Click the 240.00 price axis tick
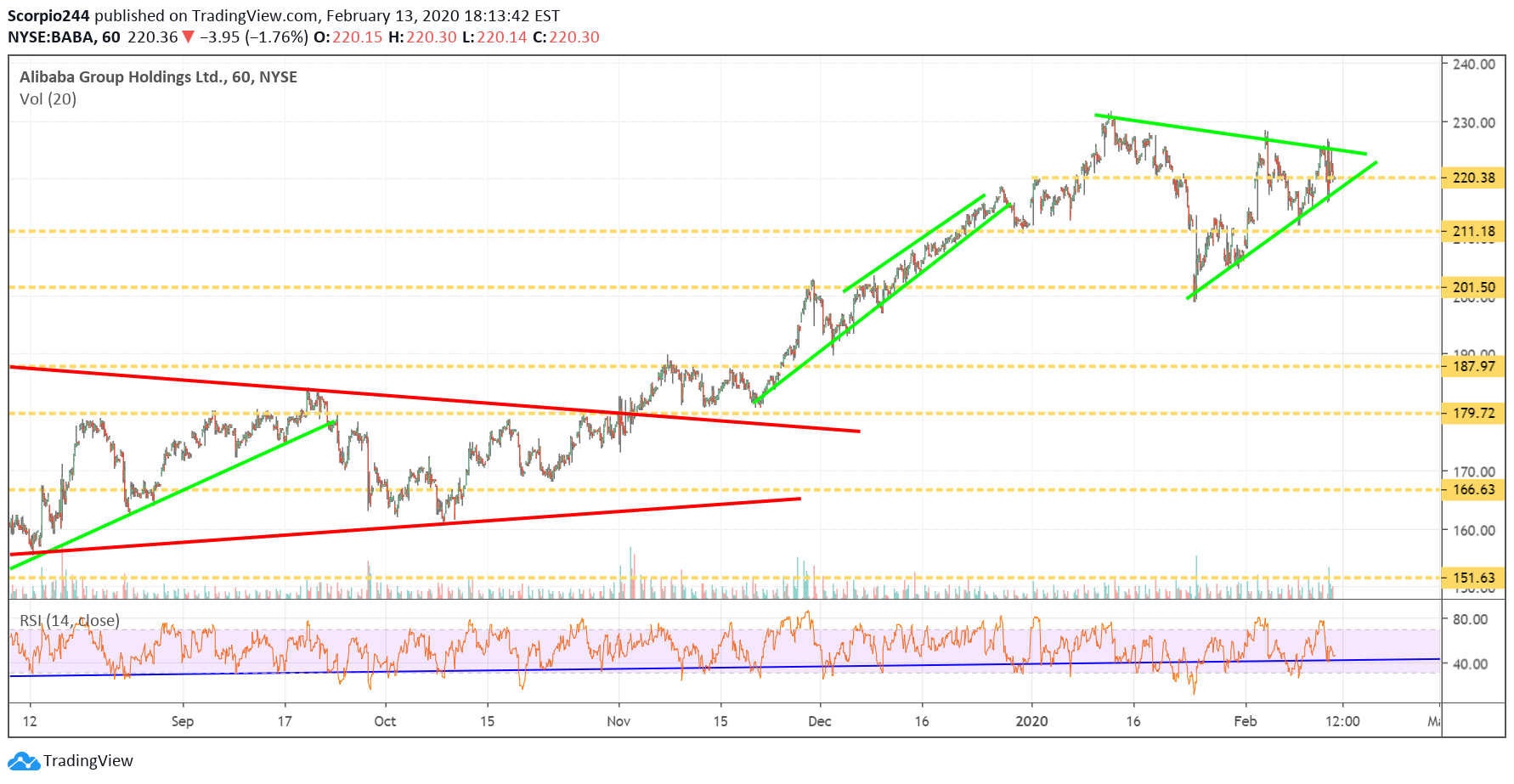 tap(1474, 64)
